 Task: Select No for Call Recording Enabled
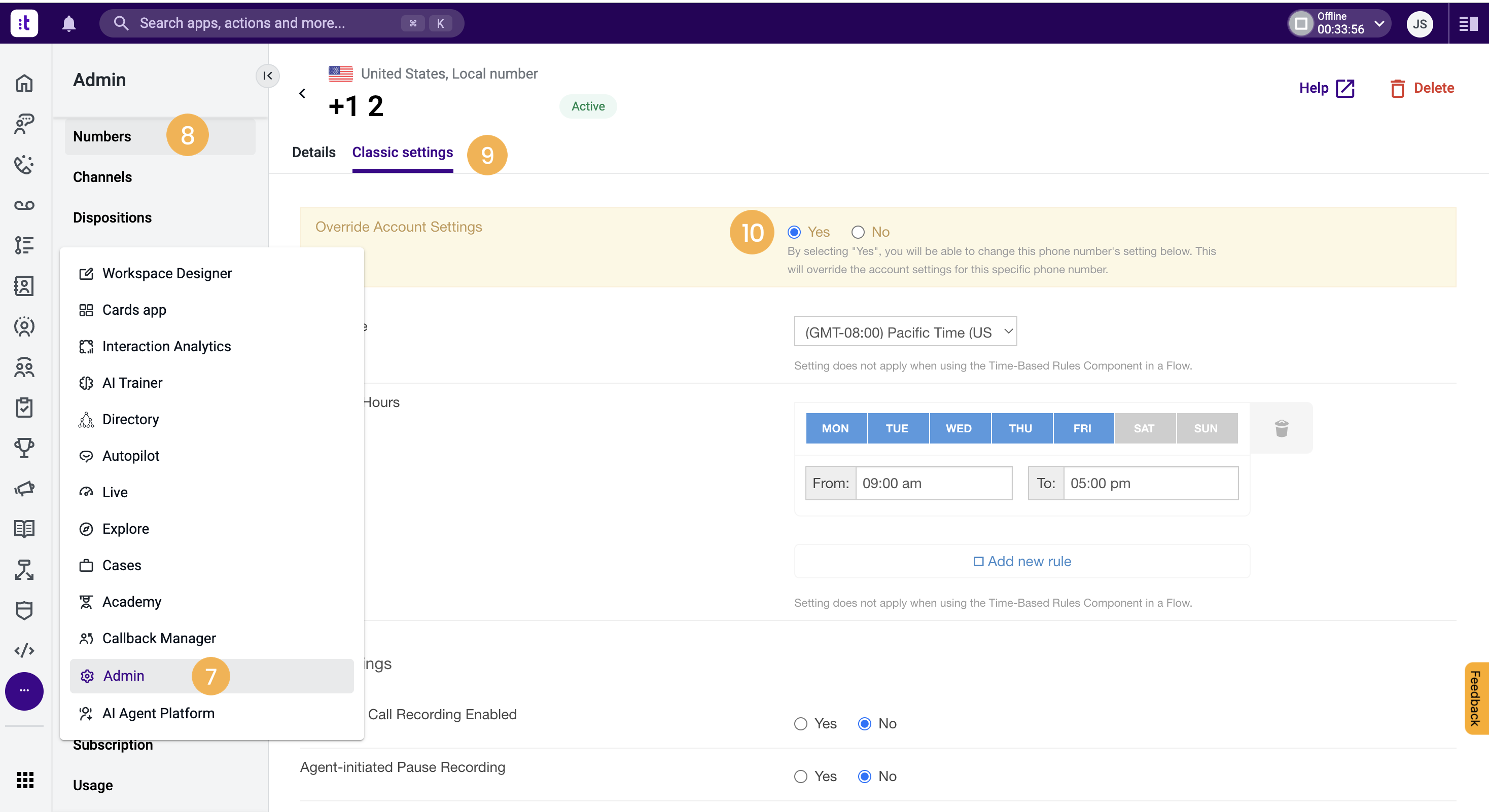click(865, 724)
